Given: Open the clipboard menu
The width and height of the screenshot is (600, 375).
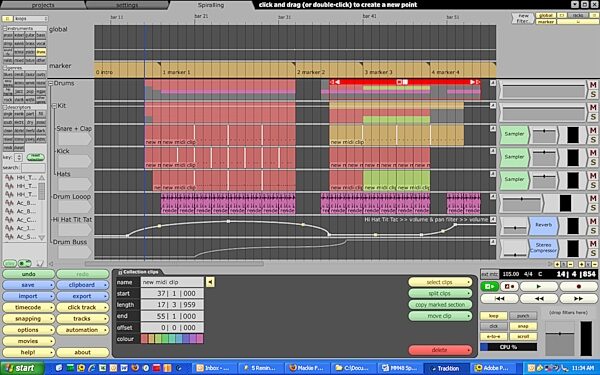Looking at the screenshot, I should (82, 285).
